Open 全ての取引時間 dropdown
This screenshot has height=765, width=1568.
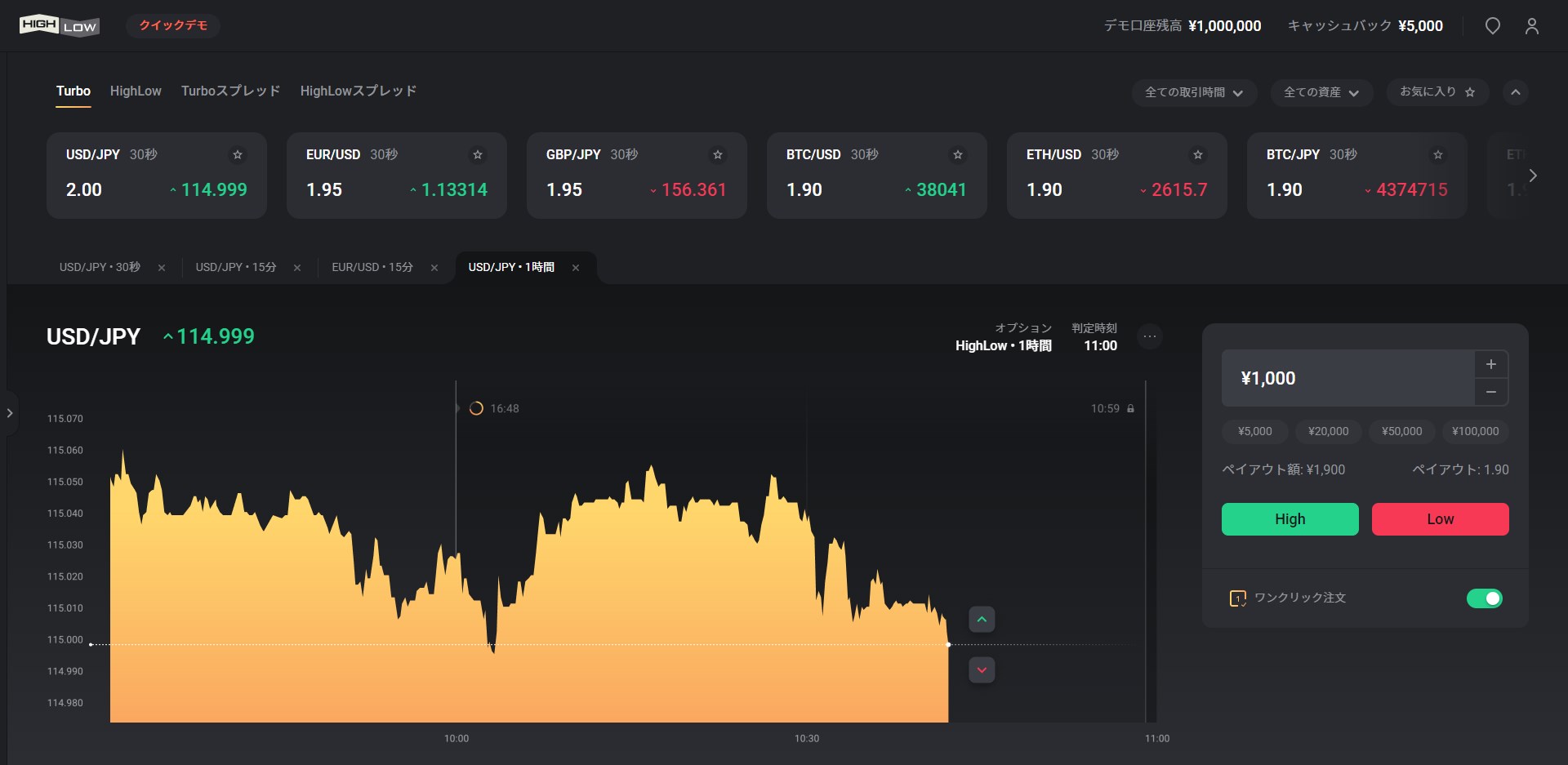(x=1193, y=92)
